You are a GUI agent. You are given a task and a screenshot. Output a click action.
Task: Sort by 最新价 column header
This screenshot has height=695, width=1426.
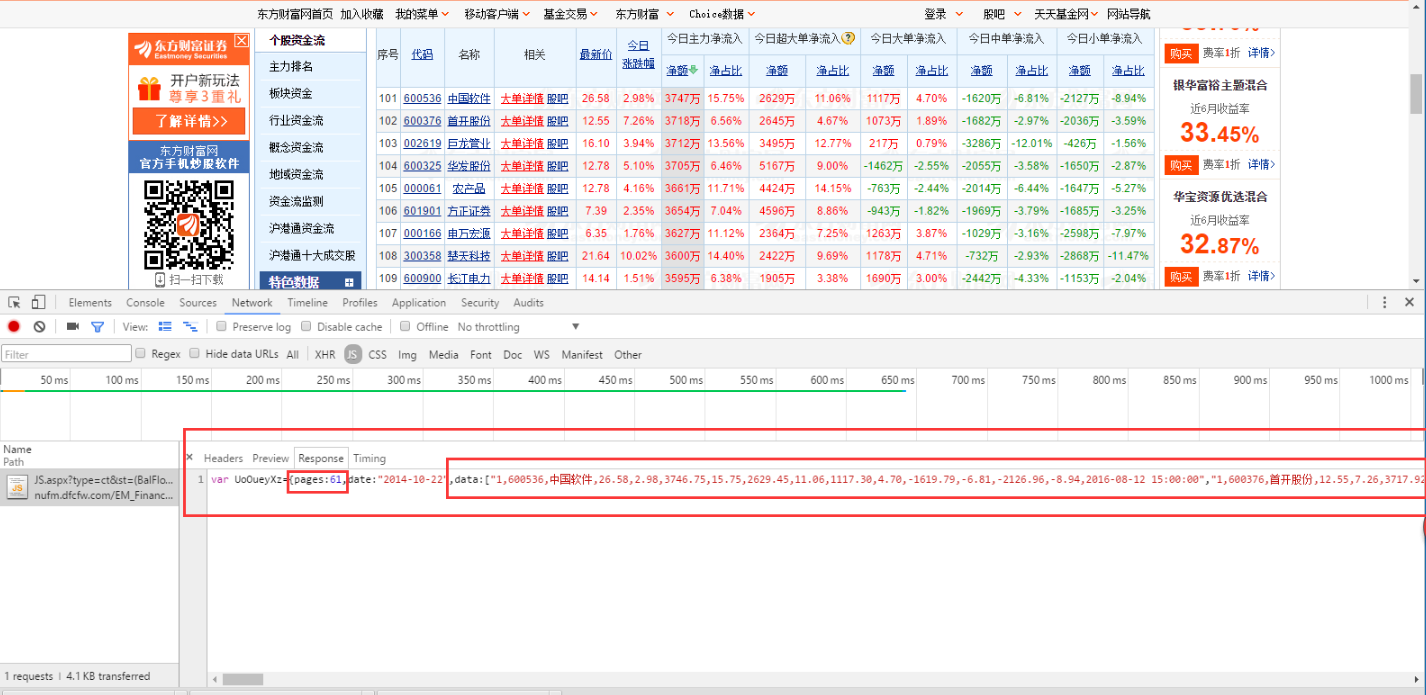595,54
